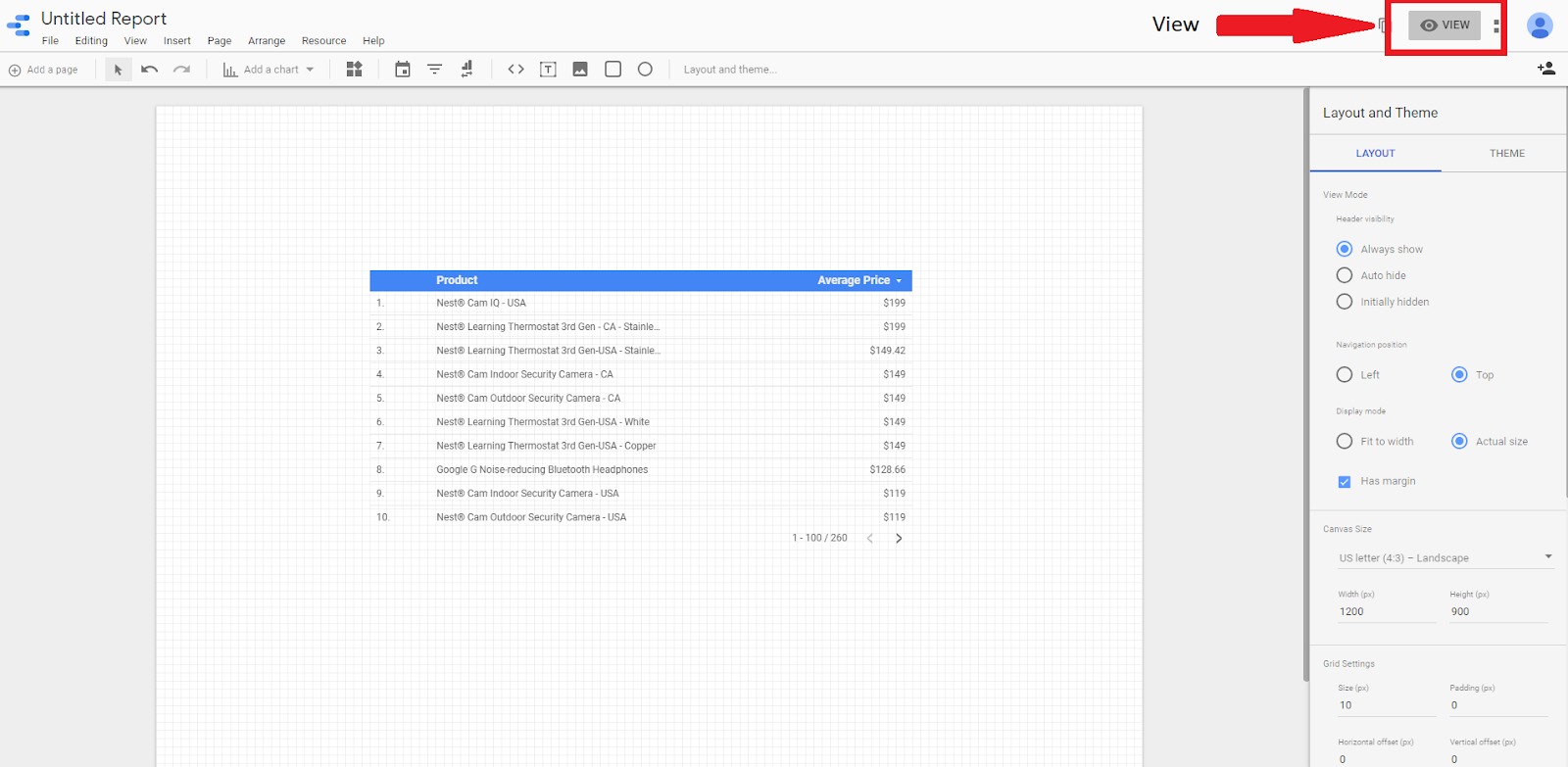Click the VIEW button
This screenshot has height=767, width=1568.
click(x=1445, y=25)
